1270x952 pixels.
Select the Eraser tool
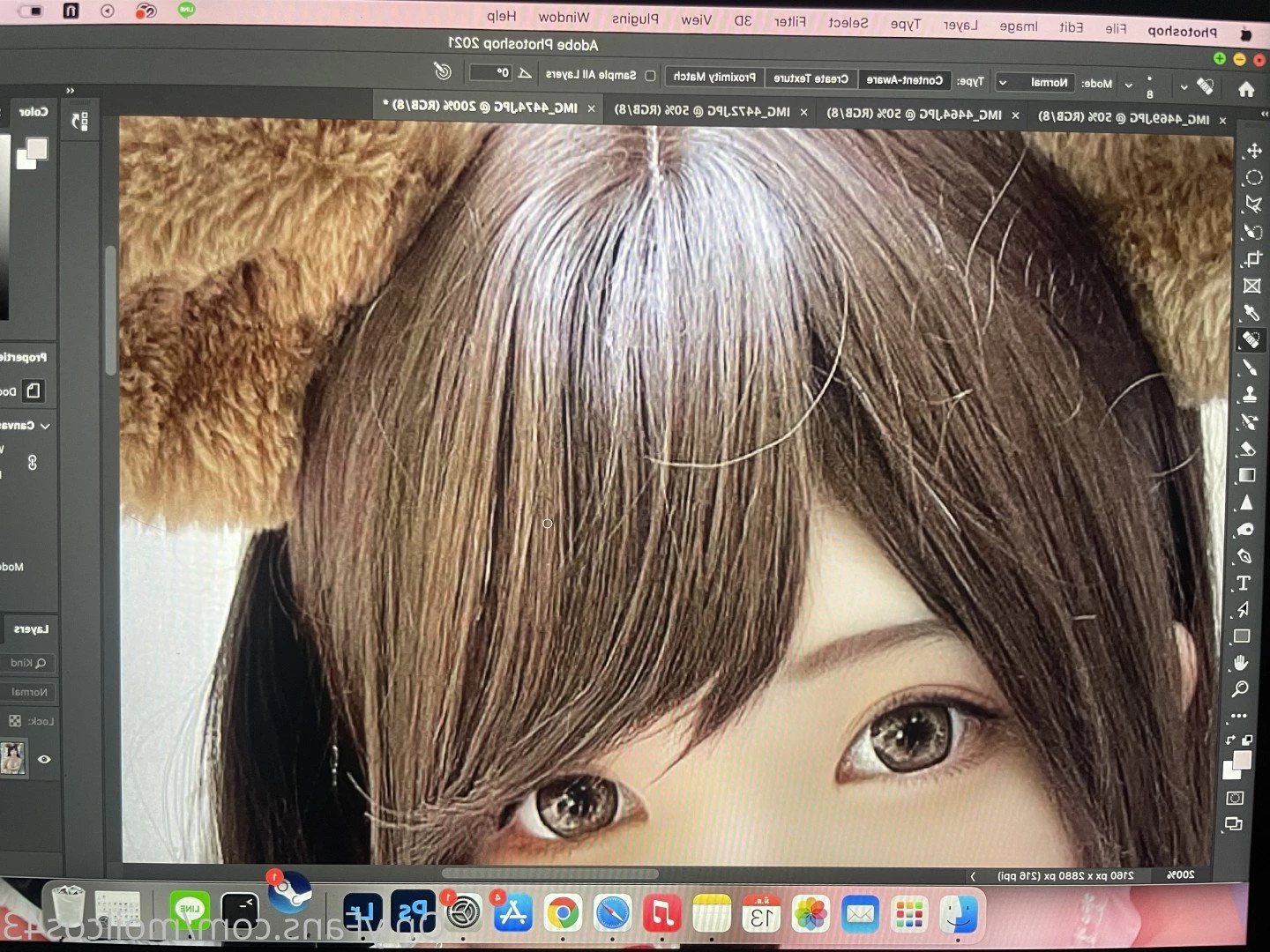(x=1247, y=449)
